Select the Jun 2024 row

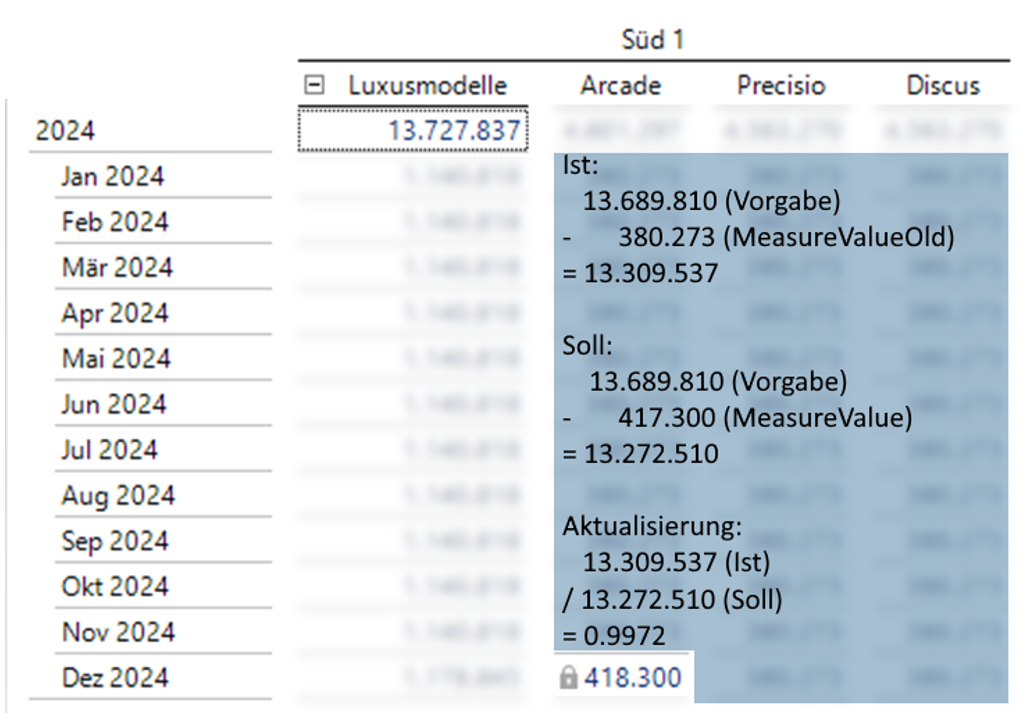113,404
